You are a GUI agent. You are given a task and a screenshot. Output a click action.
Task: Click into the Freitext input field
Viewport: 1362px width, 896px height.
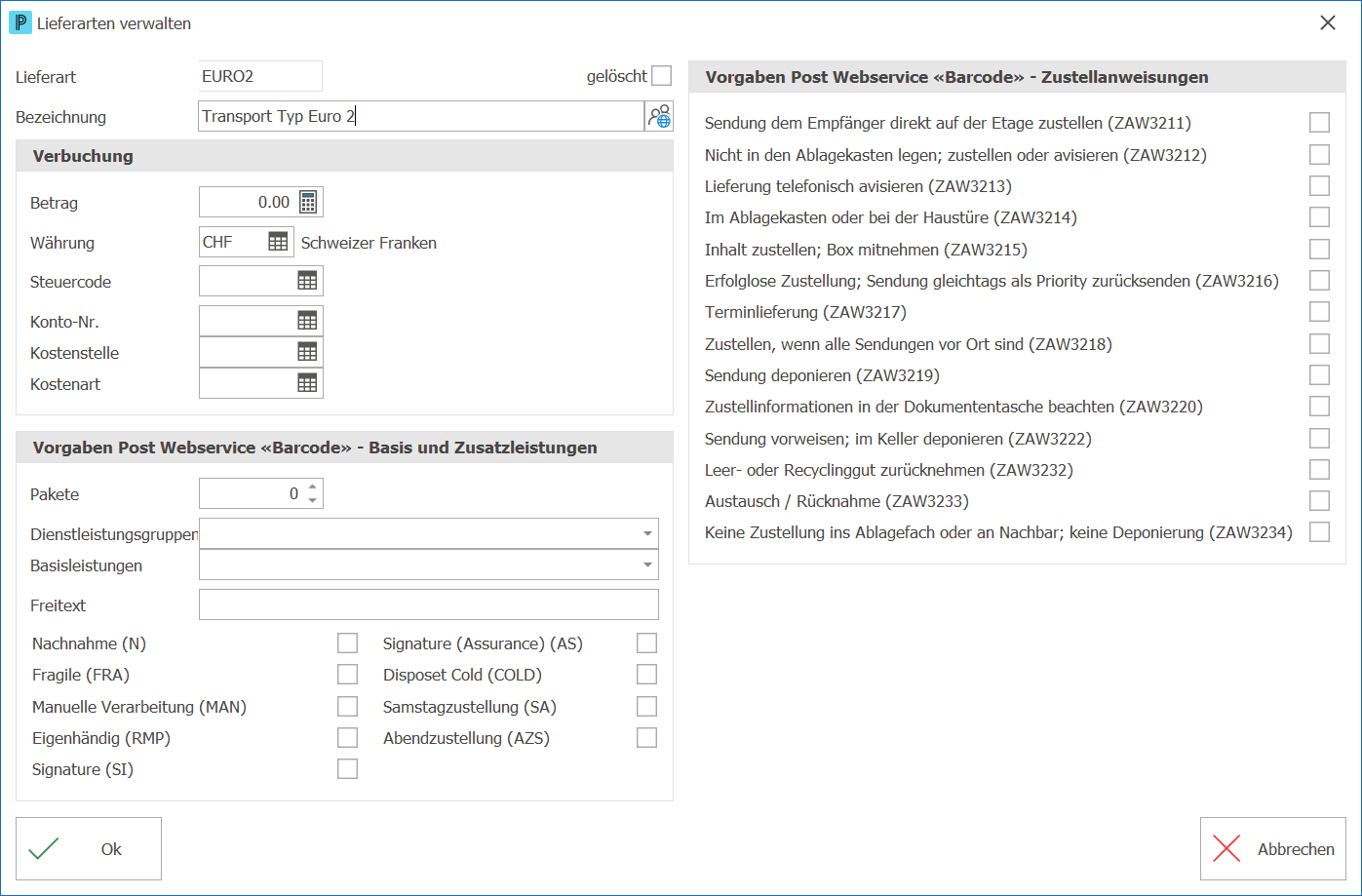point(429,604)
